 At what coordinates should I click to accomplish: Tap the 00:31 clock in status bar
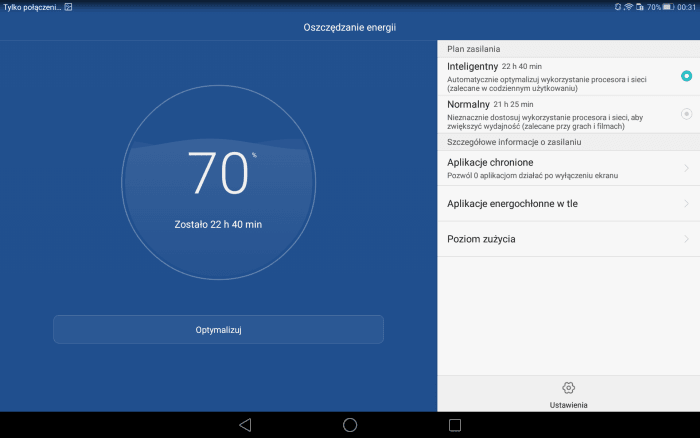point(686,7)
